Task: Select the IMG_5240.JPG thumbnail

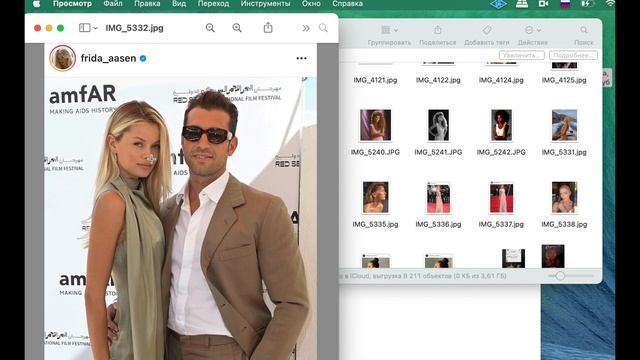Action: click(376, 125)
